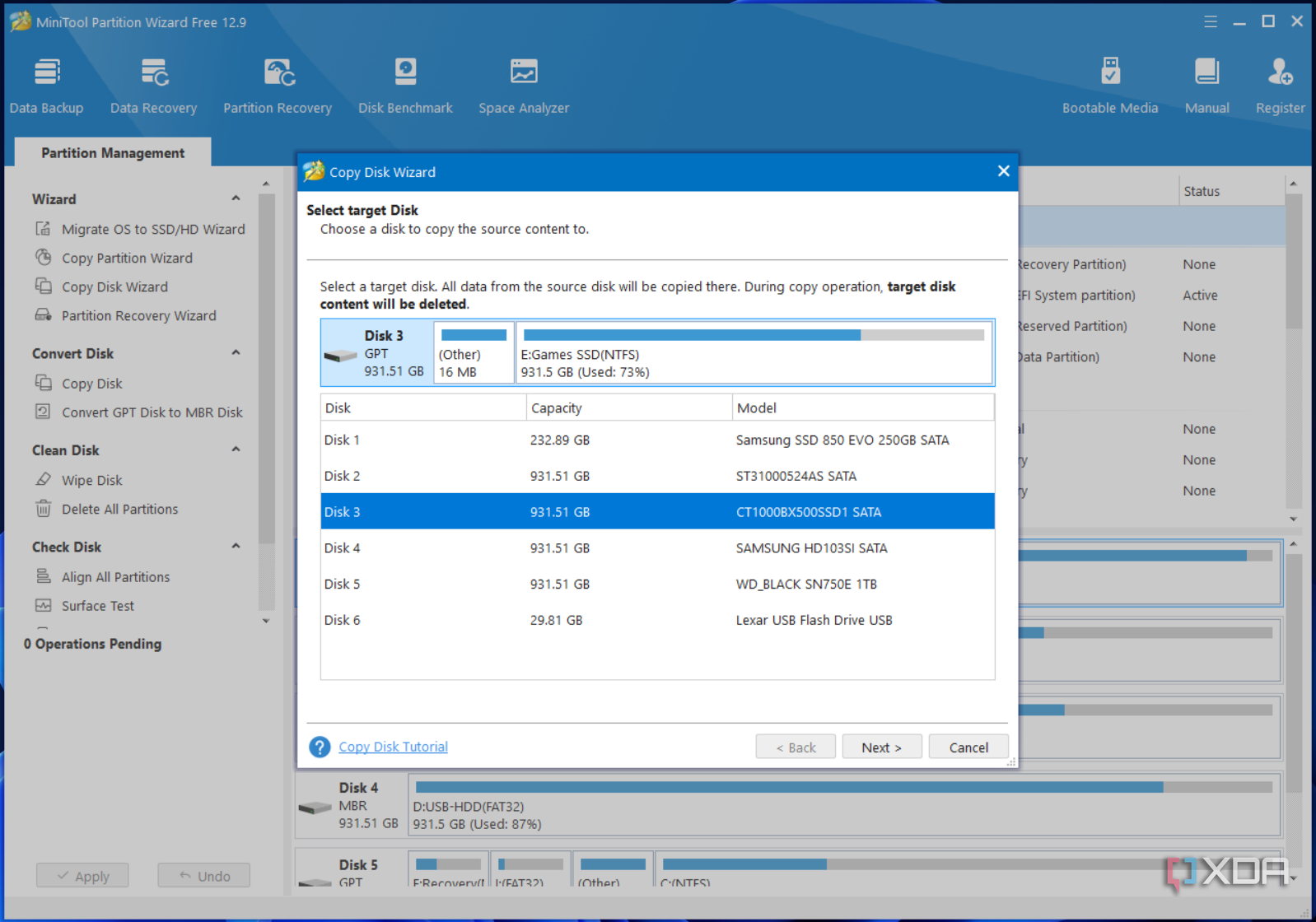Select Disk 2 ST31000524AS row
Screen dimensions: 1316x922
(657, 476)
